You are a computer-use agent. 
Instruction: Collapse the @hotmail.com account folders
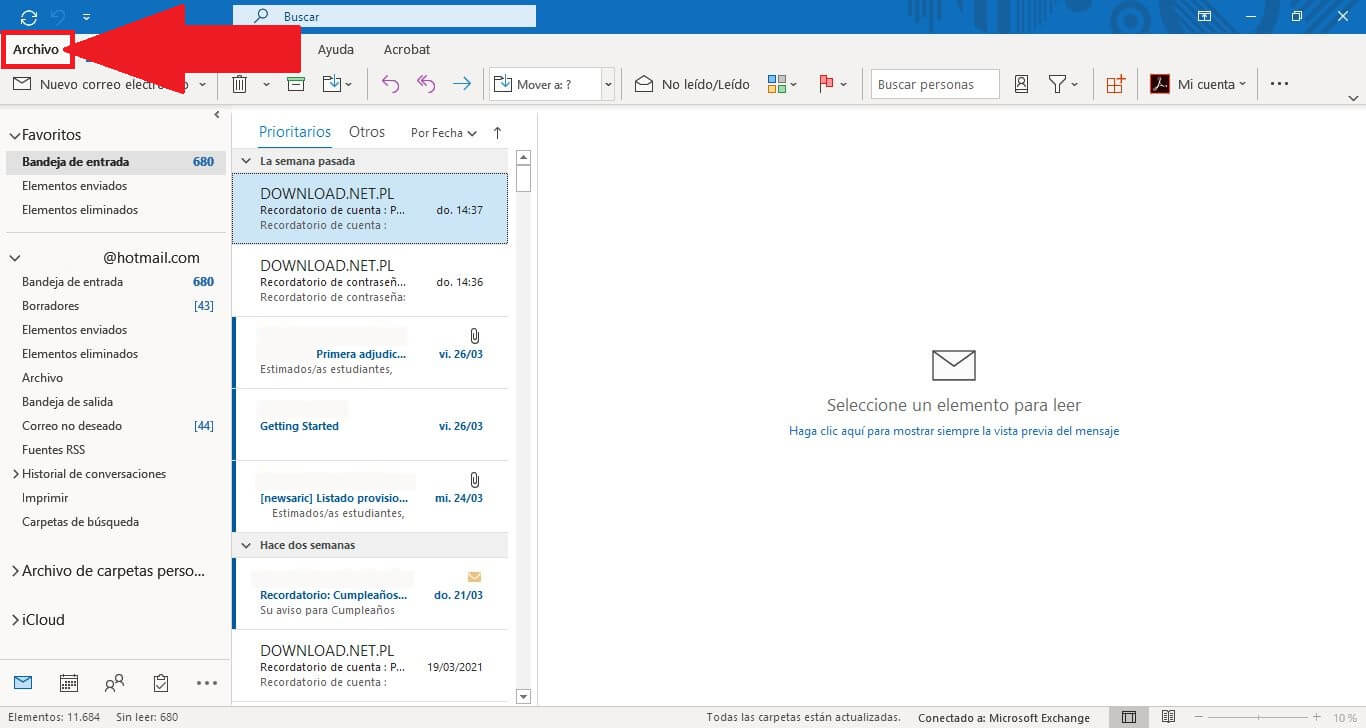tap(14, 258)
